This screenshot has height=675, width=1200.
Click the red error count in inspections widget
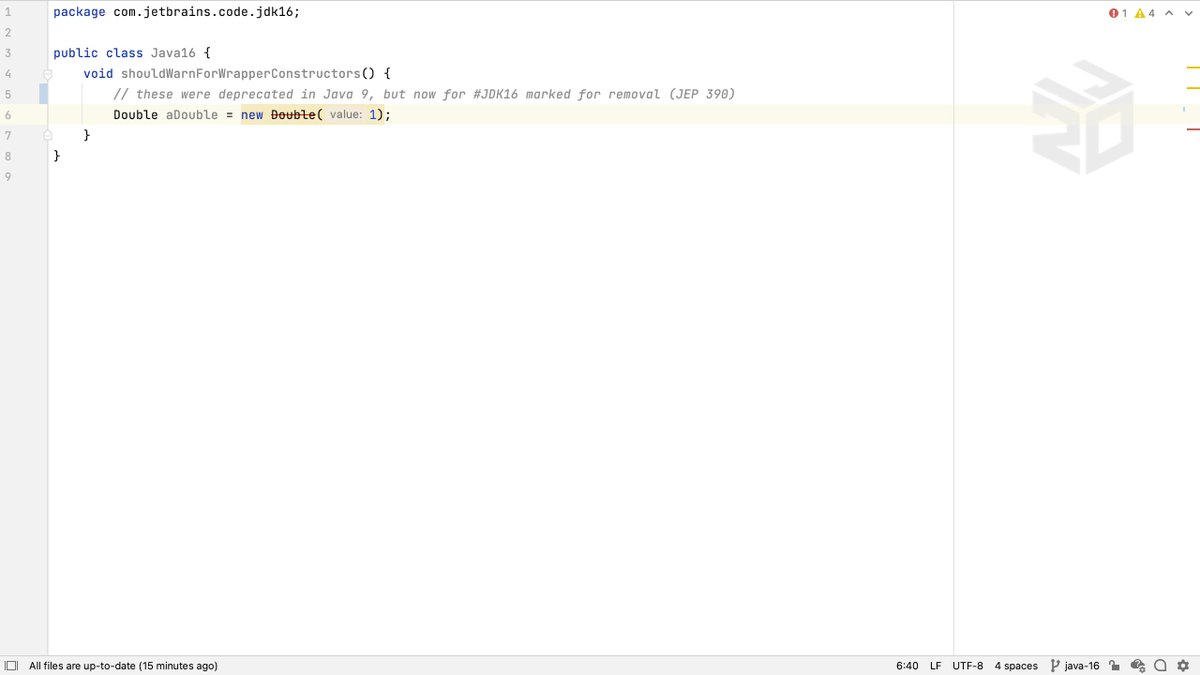1117,13
